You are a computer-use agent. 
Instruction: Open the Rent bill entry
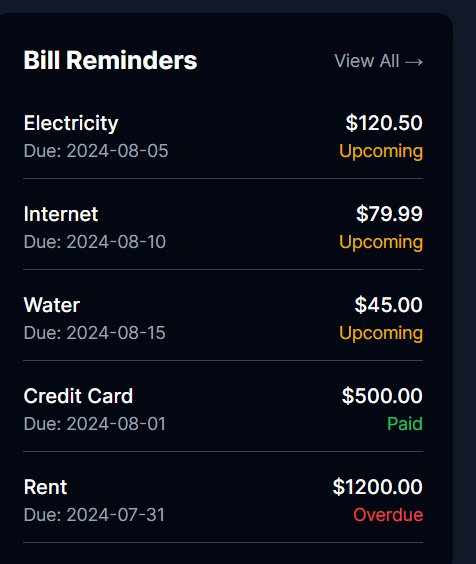223,501
